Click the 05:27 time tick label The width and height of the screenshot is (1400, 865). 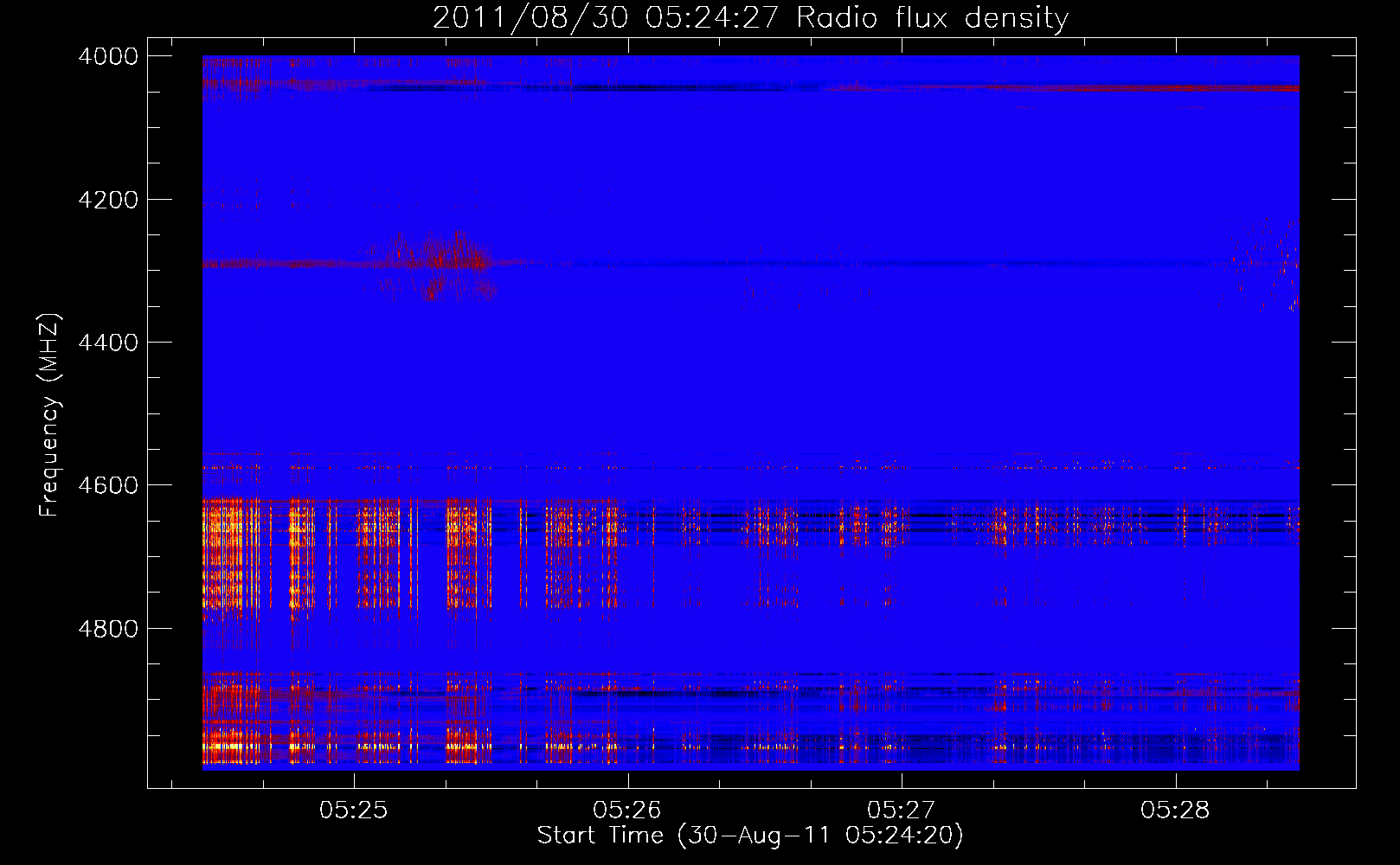pos(902,811)
